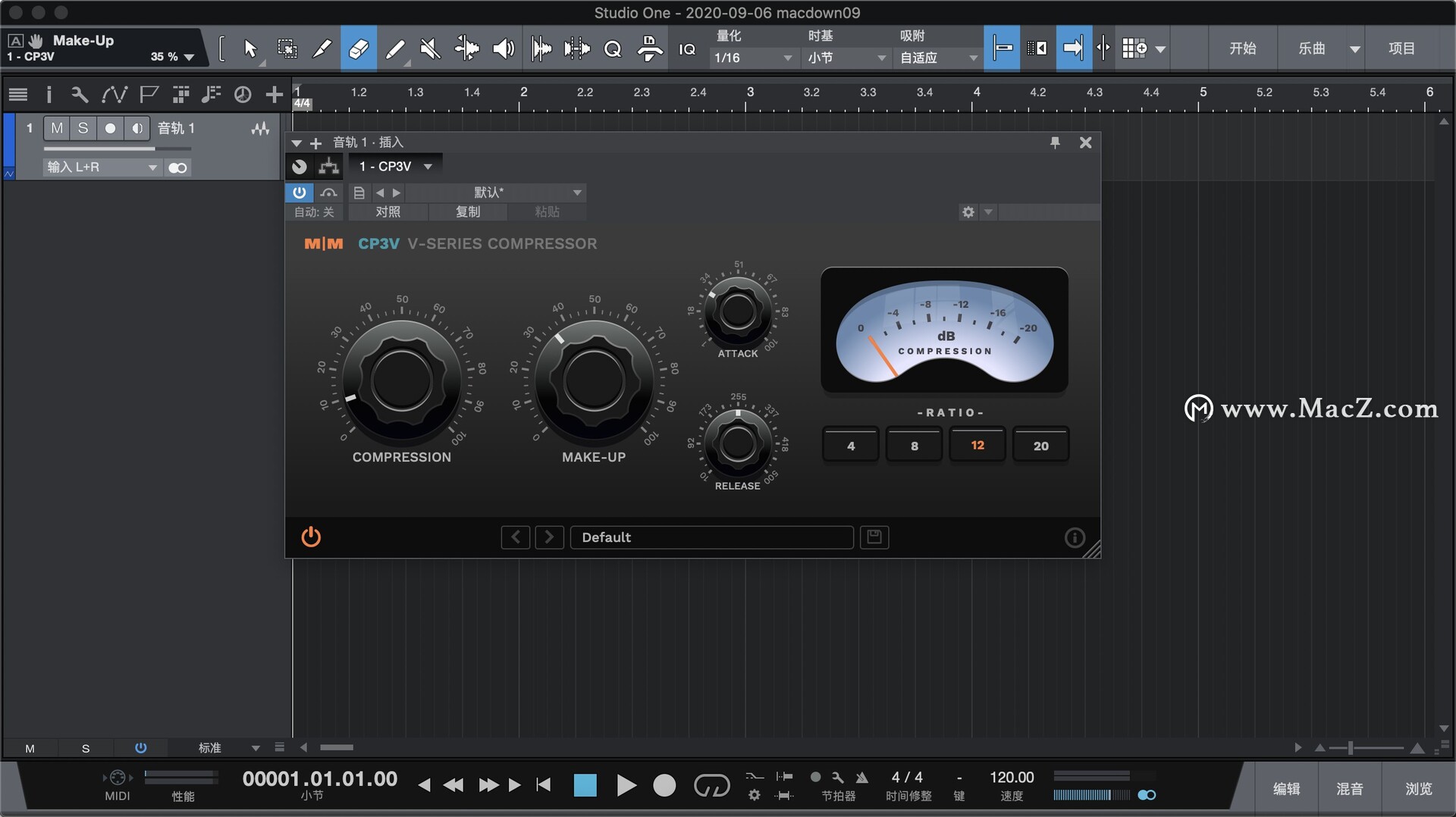Open the 时基 小节 timebase dropdown
Viewport: 1456px width, 817px height.
pyautogui.click(x=846, y=58)
